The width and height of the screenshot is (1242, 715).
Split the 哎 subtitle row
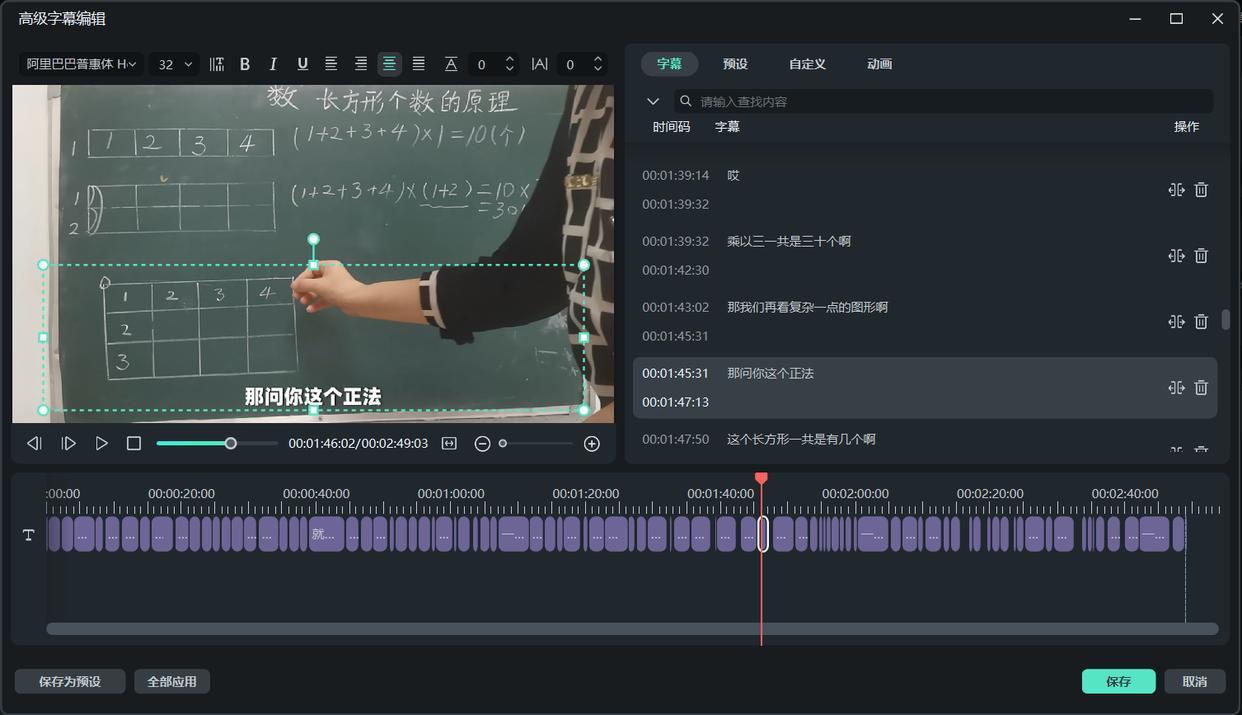[1176, 190]
